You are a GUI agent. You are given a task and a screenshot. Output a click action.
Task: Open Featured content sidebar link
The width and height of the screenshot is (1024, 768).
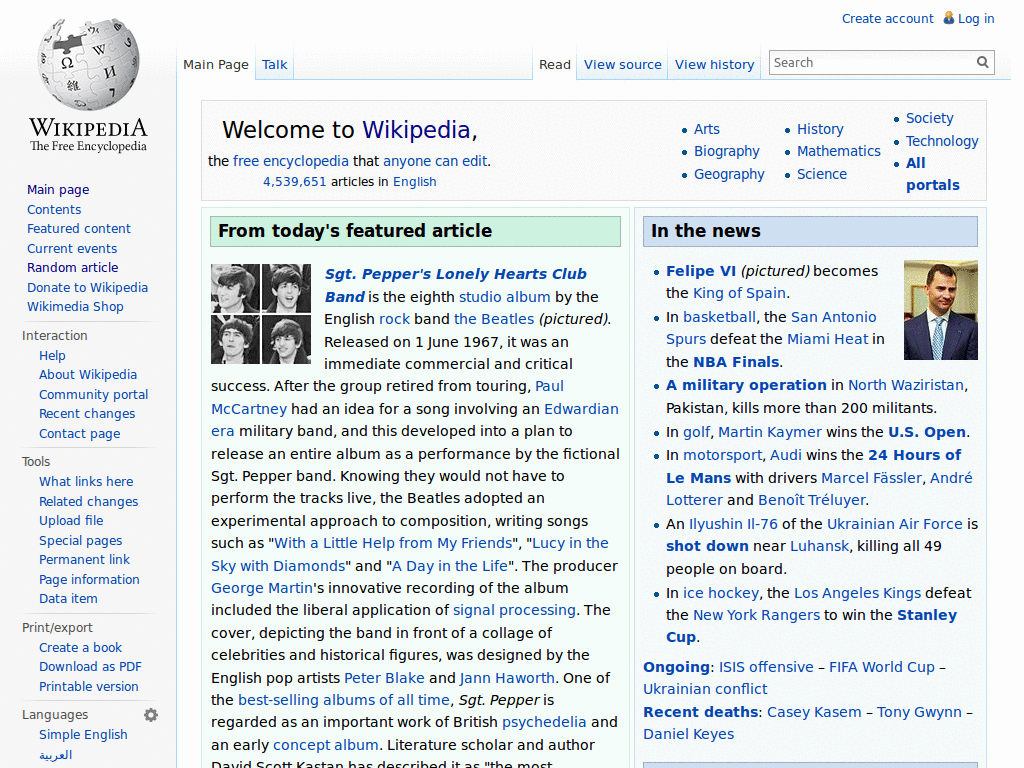click(79, 229)
